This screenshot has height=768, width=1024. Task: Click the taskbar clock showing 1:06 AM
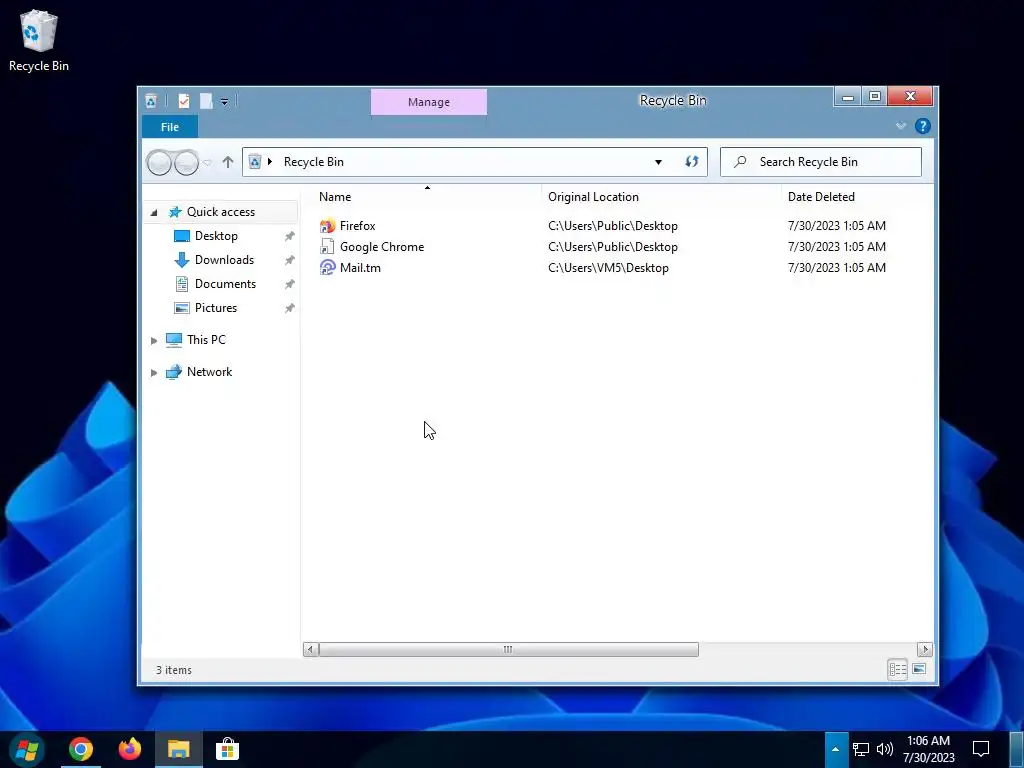click(x=929, y=749)
